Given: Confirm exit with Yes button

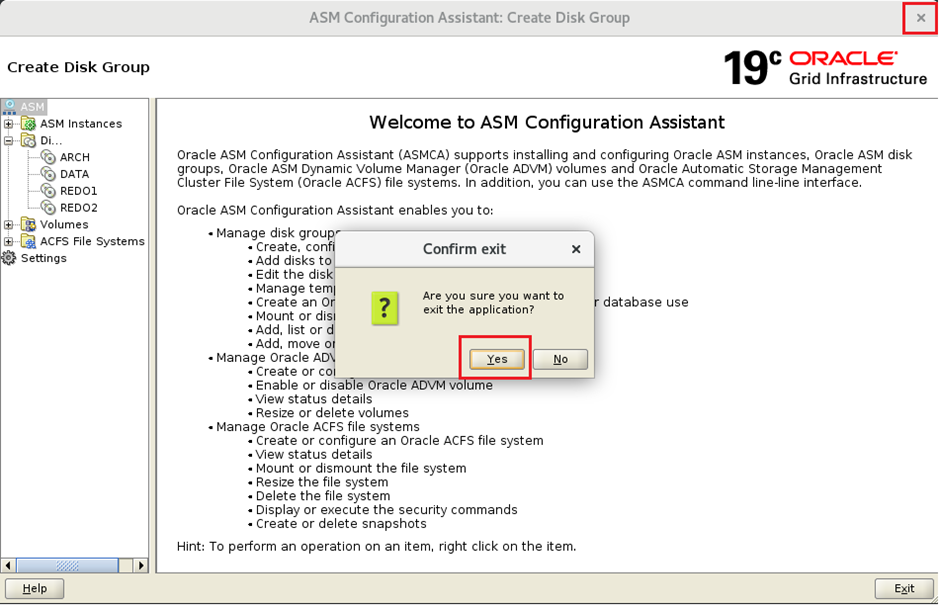Looking at the screenshot, I should [x=496, y=359].
